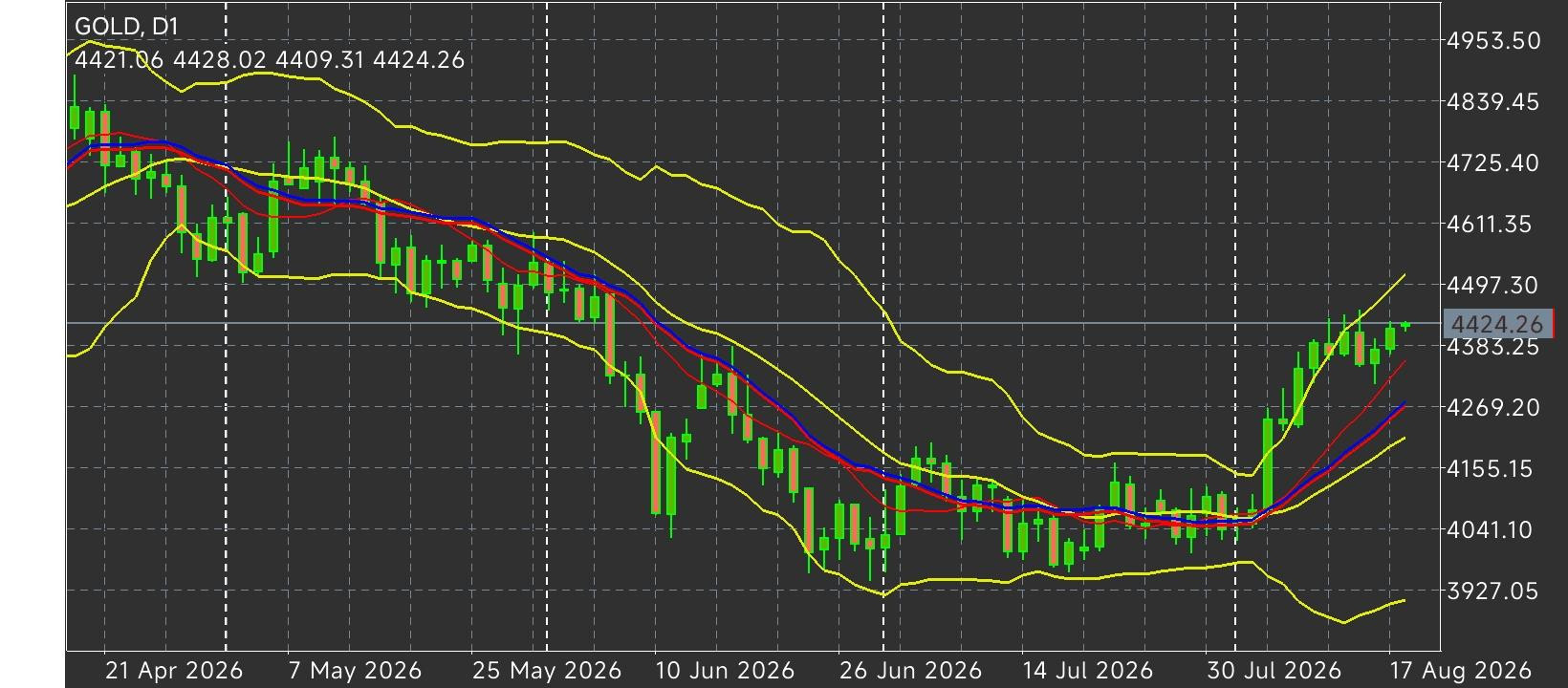This screenshot has height=688, width=1568.
Task: Select the 4725.40 price level label
Action: pos(1494,163)
